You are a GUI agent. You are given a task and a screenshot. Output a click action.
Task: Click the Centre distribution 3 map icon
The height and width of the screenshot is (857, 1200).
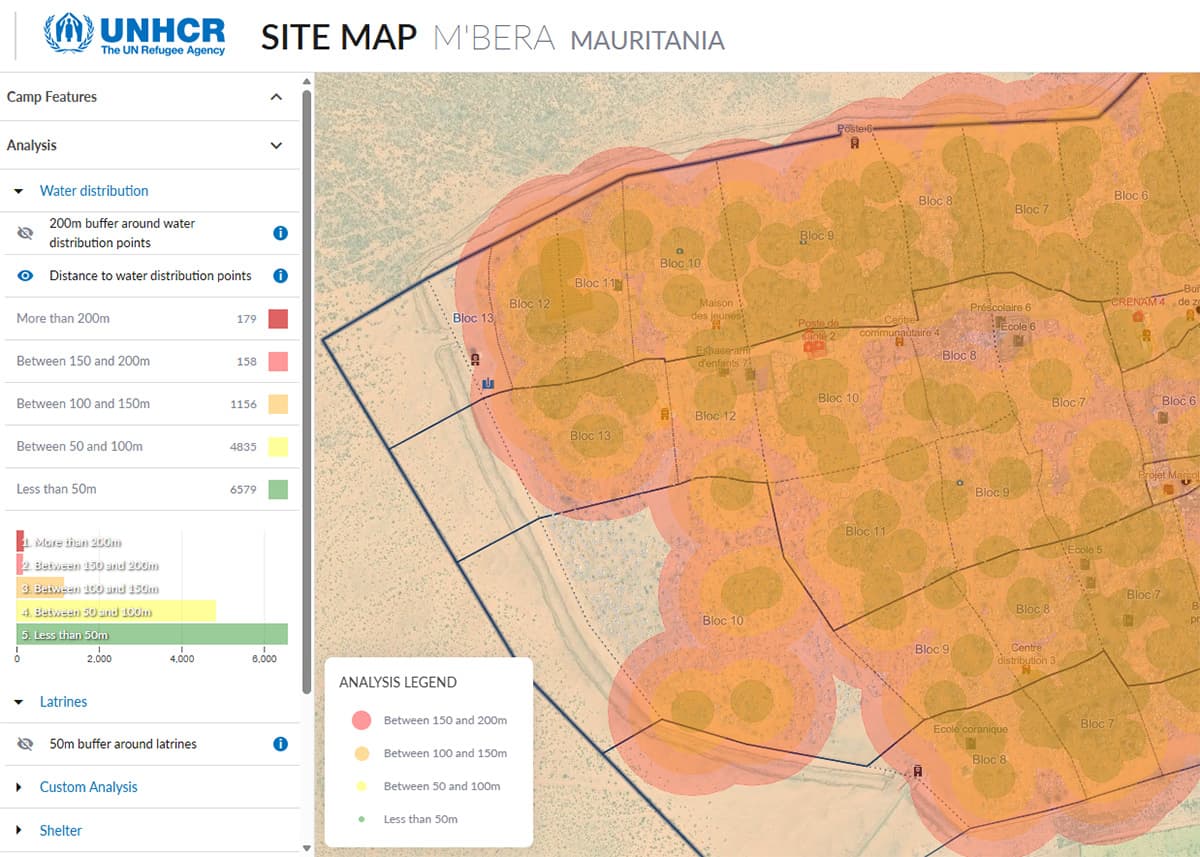pyautogui.click(x=1026, y=669)
